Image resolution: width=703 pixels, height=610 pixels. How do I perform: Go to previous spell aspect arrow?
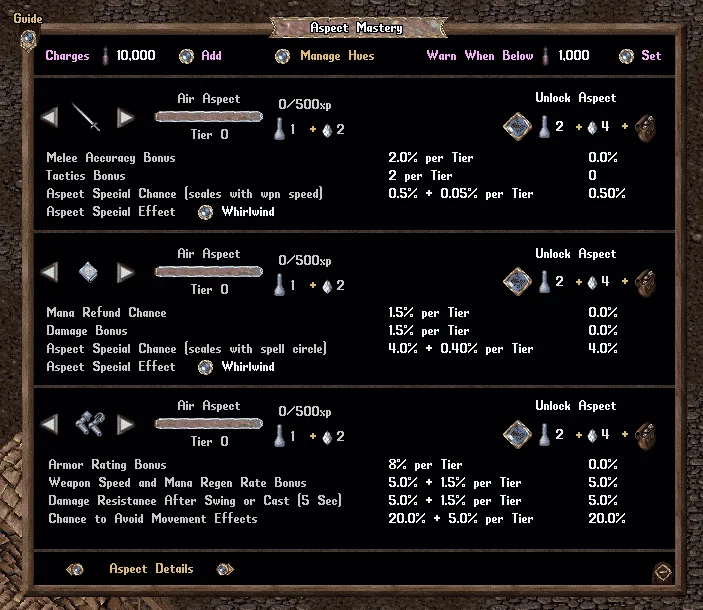(49, 273)
